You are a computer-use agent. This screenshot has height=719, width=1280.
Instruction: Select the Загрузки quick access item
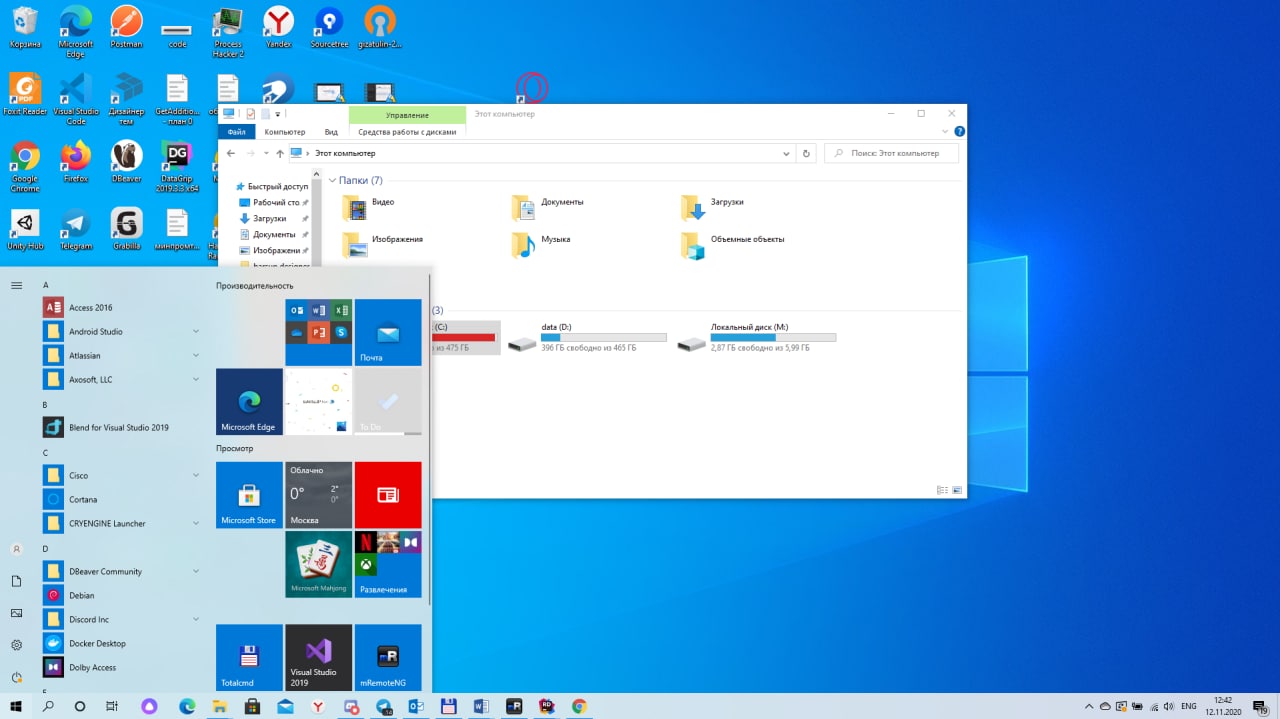(x=269, y=218)
